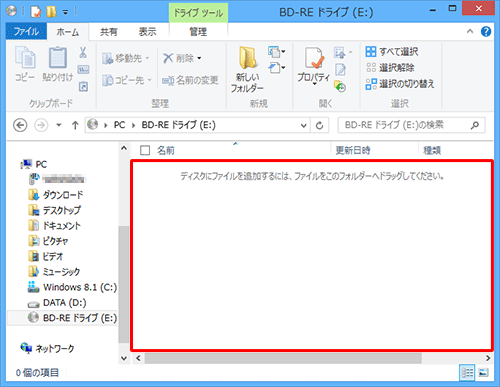Click horizontal scrollbar left arrow
The width and height of the screenshot is (500, 387).
click(138, 358)
